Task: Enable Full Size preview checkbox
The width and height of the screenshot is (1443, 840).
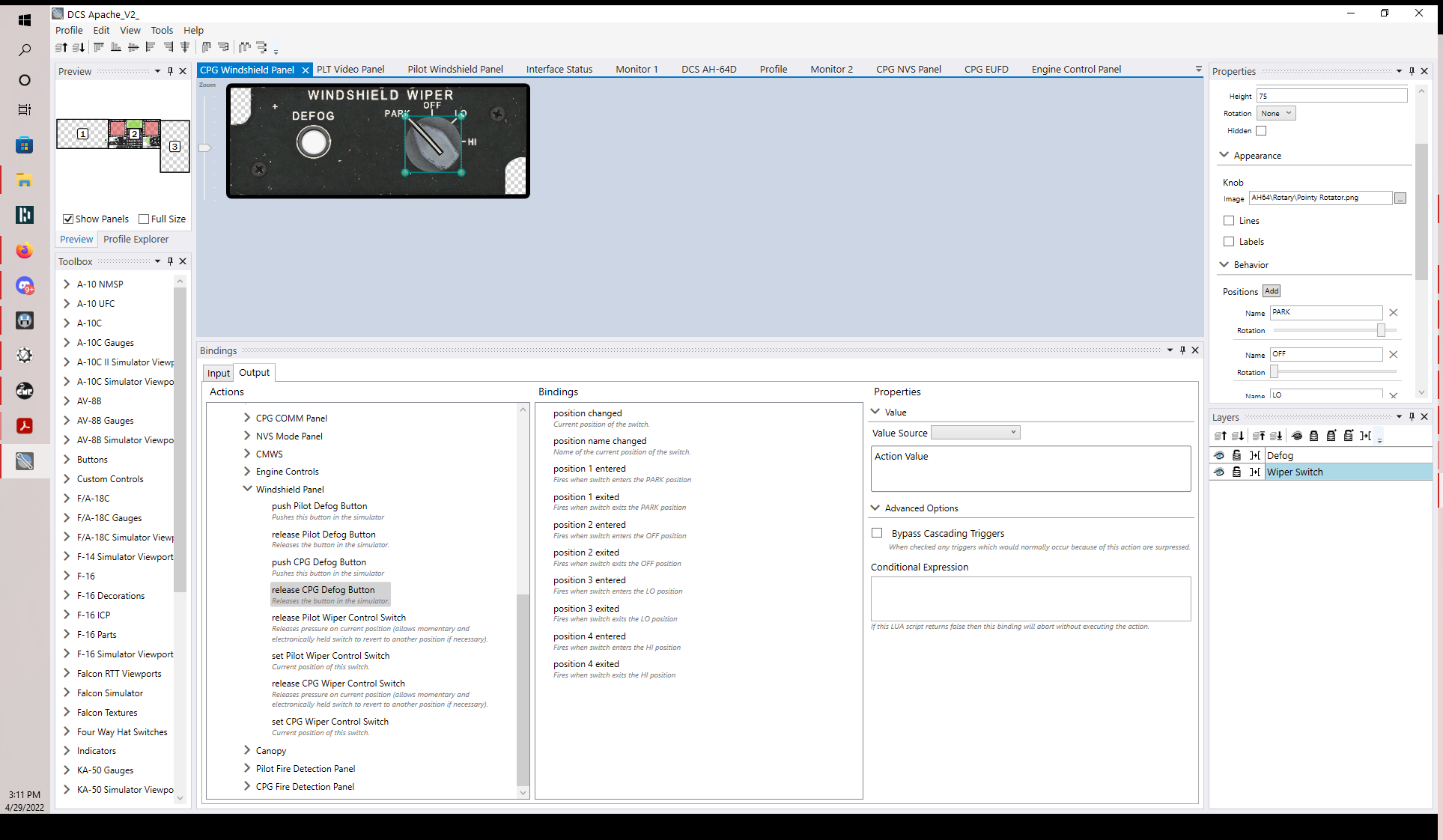Action: pos(144,219)
